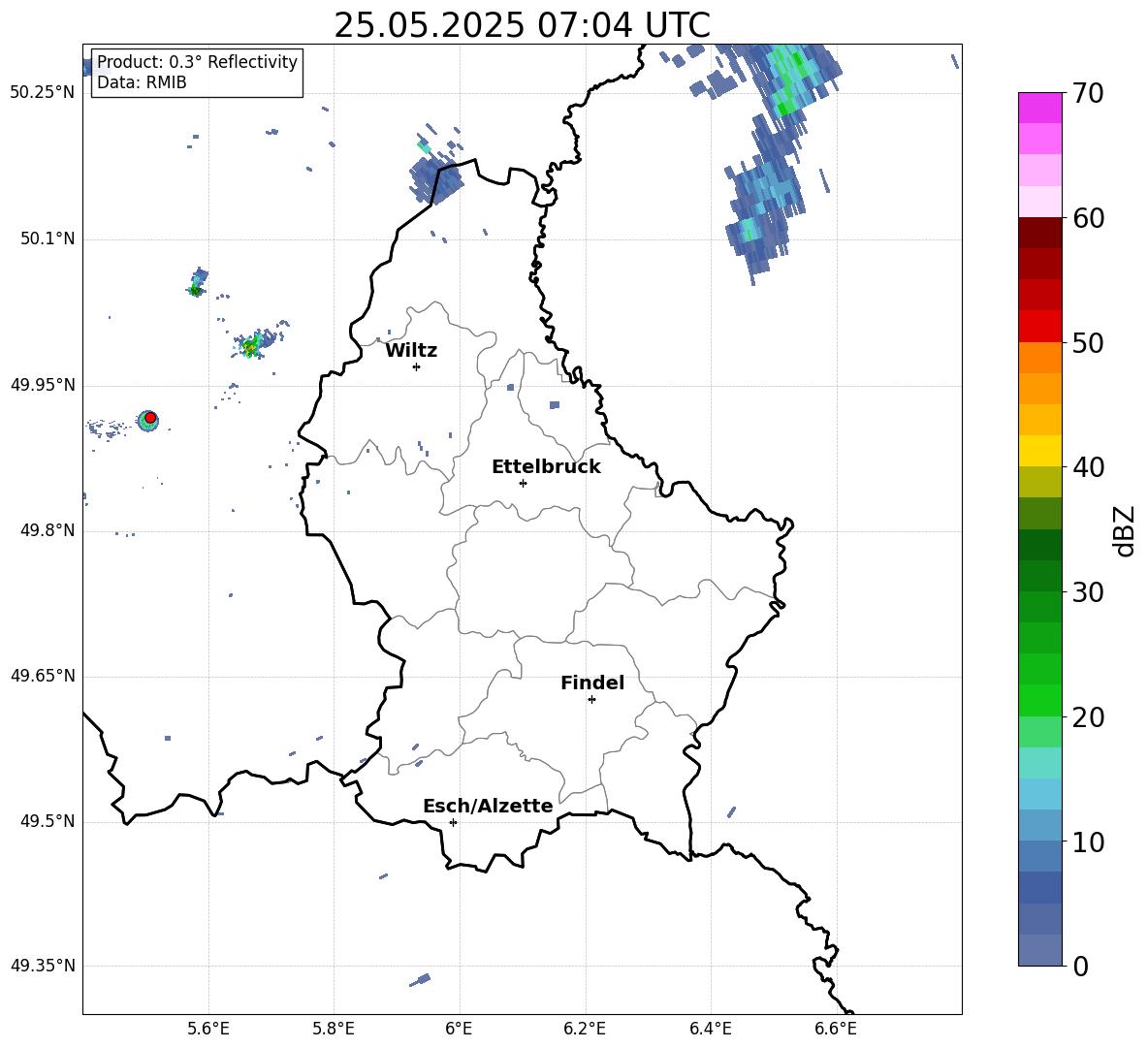This screenshot has height=1048, width=1148.
Task: Click the colorbar tick label 30
Action: 1088,592
